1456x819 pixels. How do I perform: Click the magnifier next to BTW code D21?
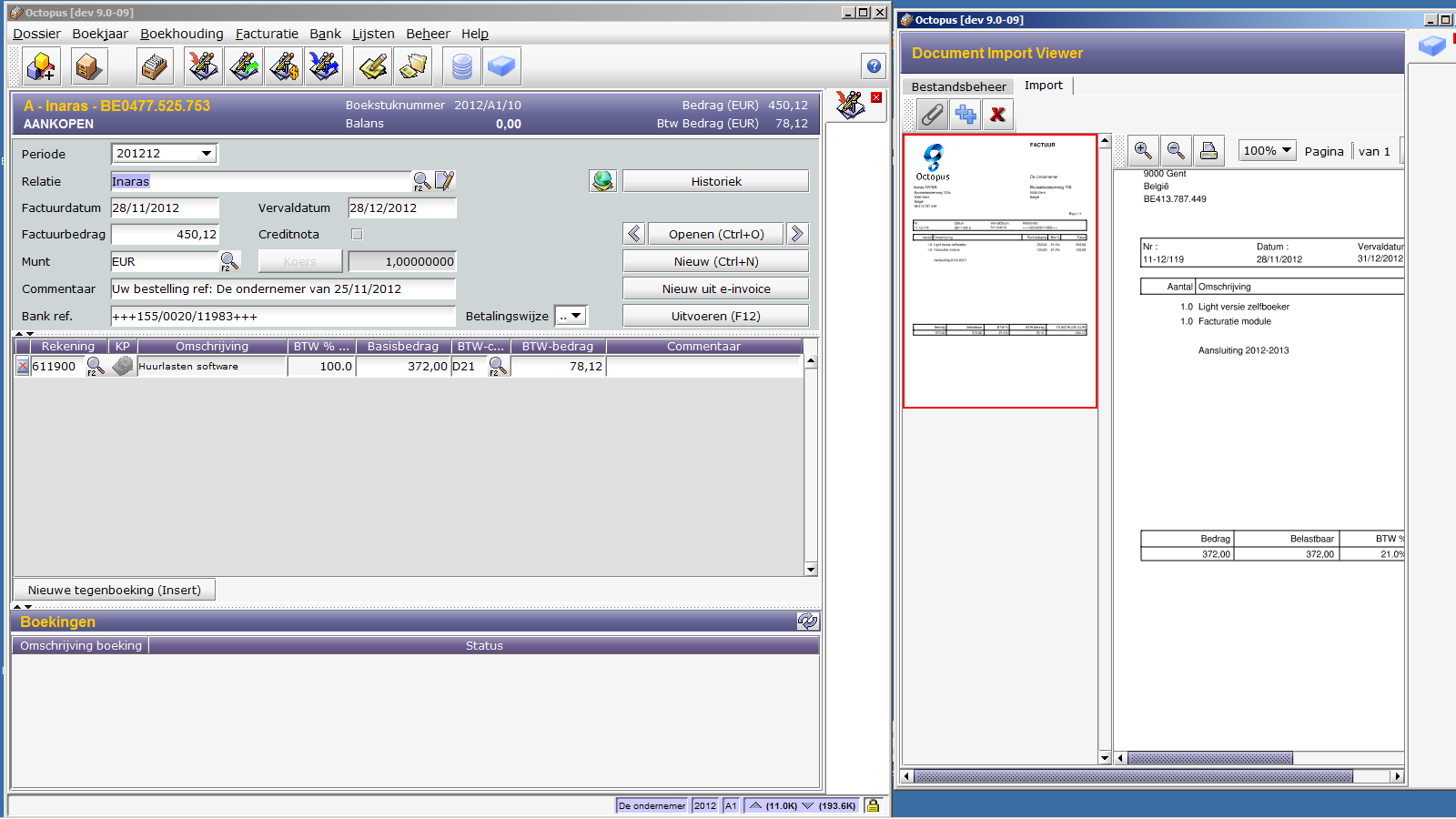point(497,367)
